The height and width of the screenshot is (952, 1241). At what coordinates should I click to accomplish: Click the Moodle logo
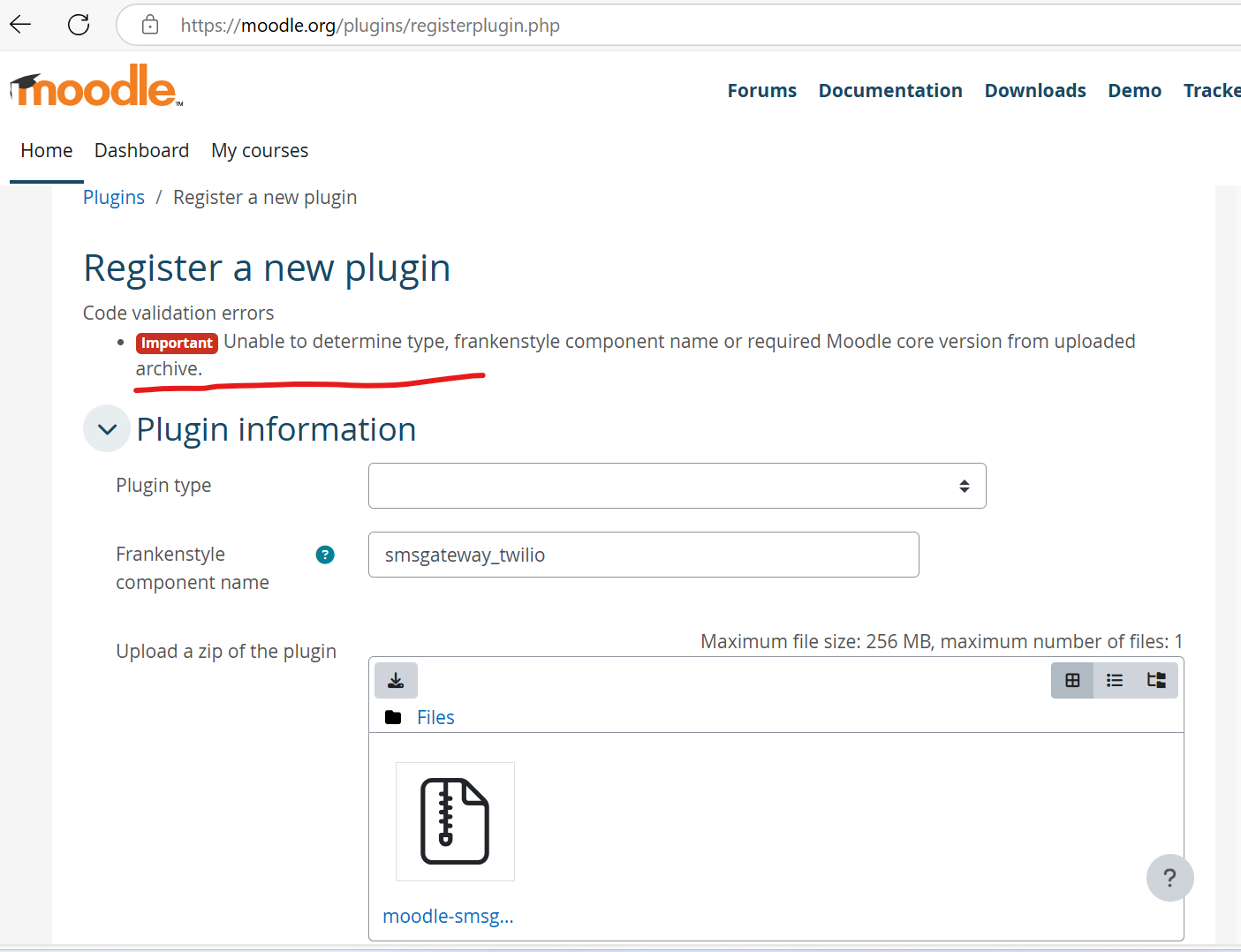pos(96,87)
